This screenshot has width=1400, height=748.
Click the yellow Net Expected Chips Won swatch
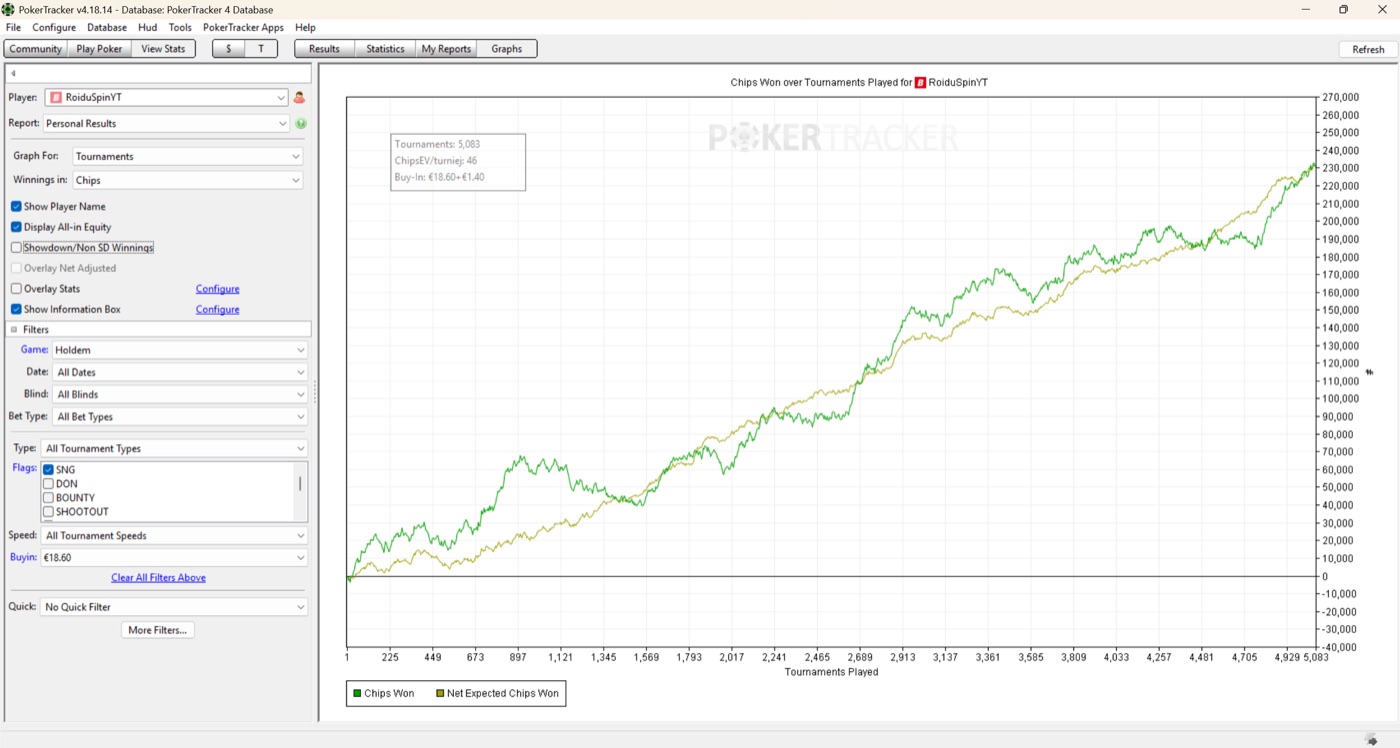tap(440, 694)
